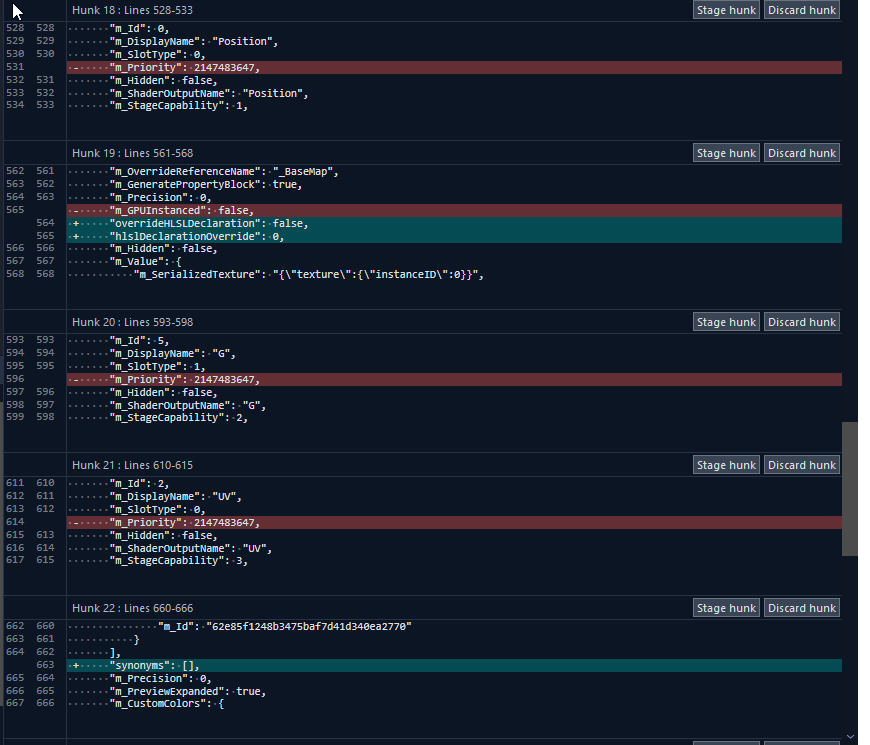Click the Hunk 19 header label
Viewport: 870px width, 745px height.
132,153
